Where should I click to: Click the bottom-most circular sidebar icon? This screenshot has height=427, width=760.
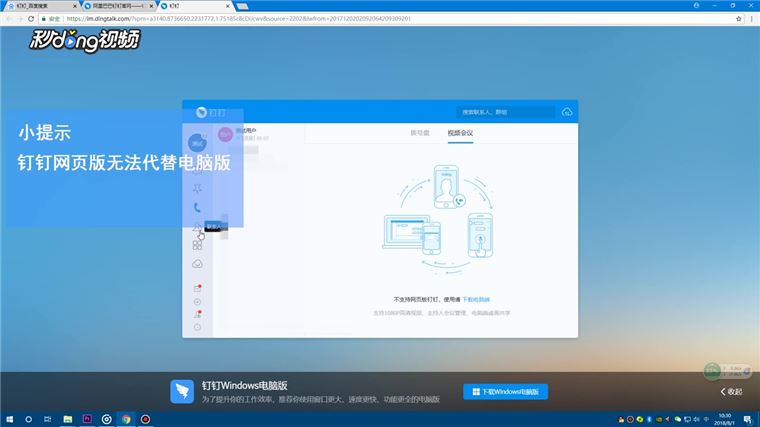tap(197, 327)
